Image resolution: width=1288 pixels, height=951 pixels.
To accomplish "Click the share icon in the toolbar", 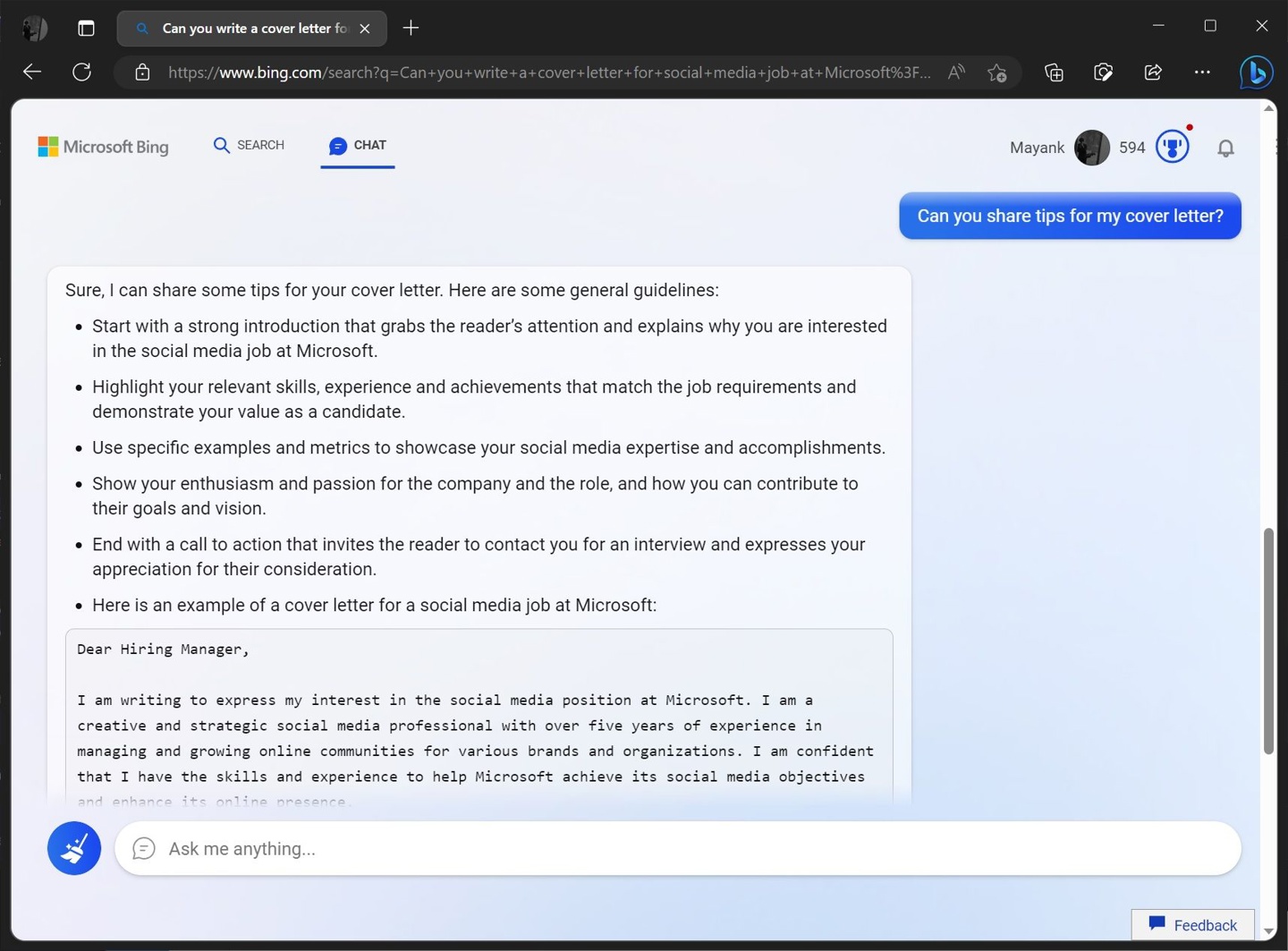I will 1153,72.
